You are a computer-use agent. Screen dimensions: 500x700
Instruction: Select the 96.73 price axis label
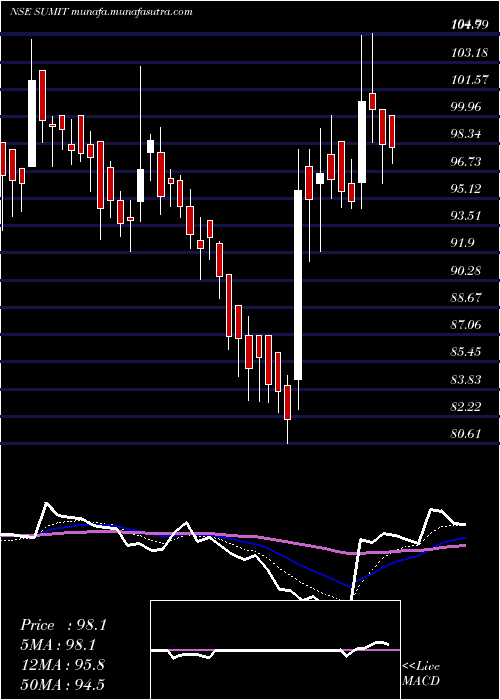coord(467,161)
